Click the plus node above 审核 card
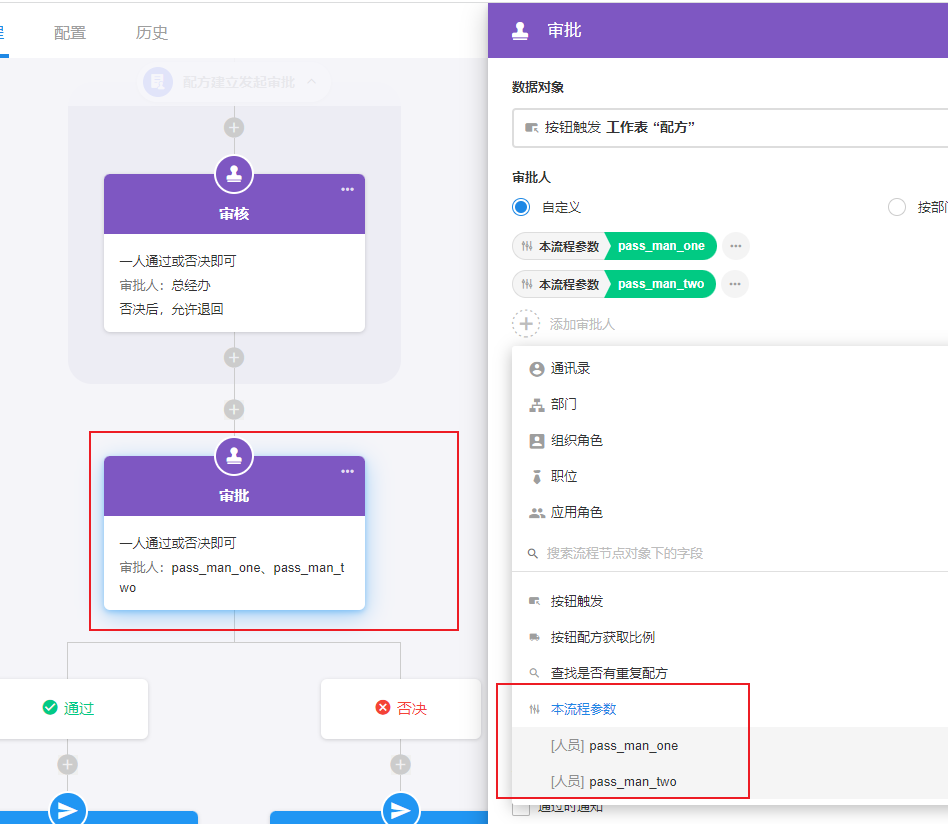948x824 pixels. tap(234, 128)
